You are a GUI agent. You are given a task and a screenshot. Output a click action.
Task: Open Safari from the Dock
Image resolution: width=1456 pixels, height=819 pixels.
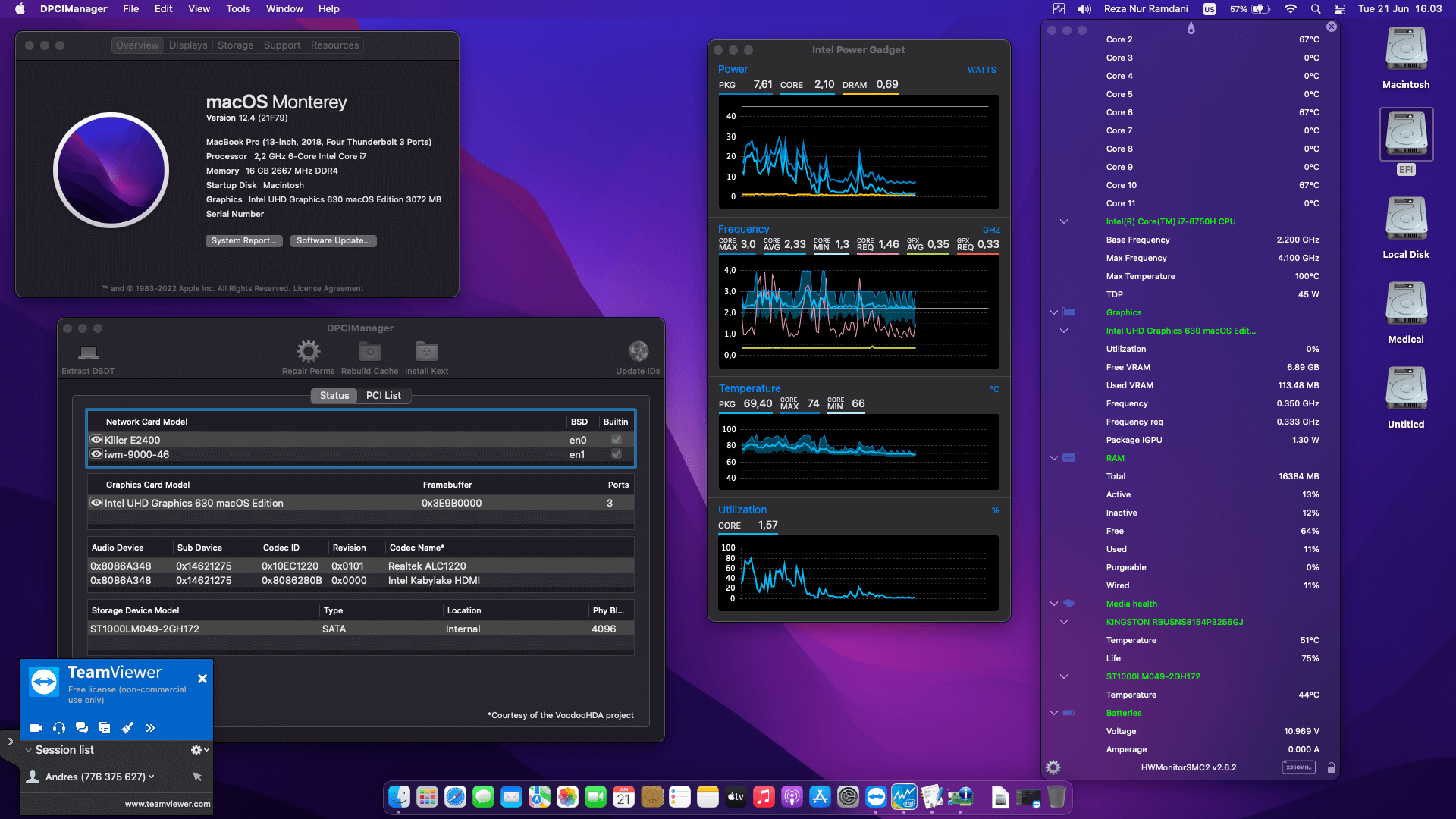coord(455,797)
